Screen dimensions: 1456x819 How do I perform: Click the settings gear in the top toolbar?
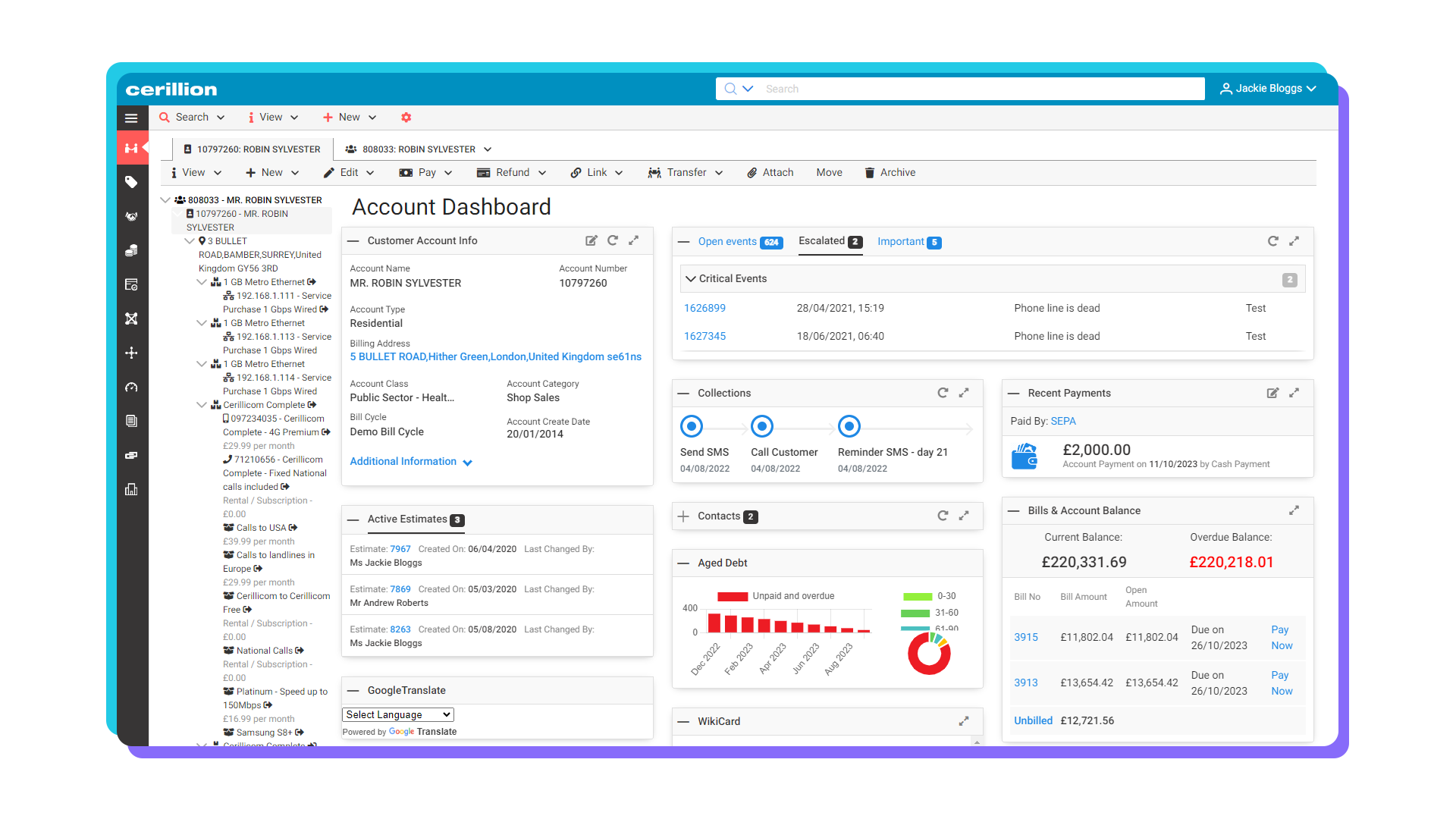(406, 117)
